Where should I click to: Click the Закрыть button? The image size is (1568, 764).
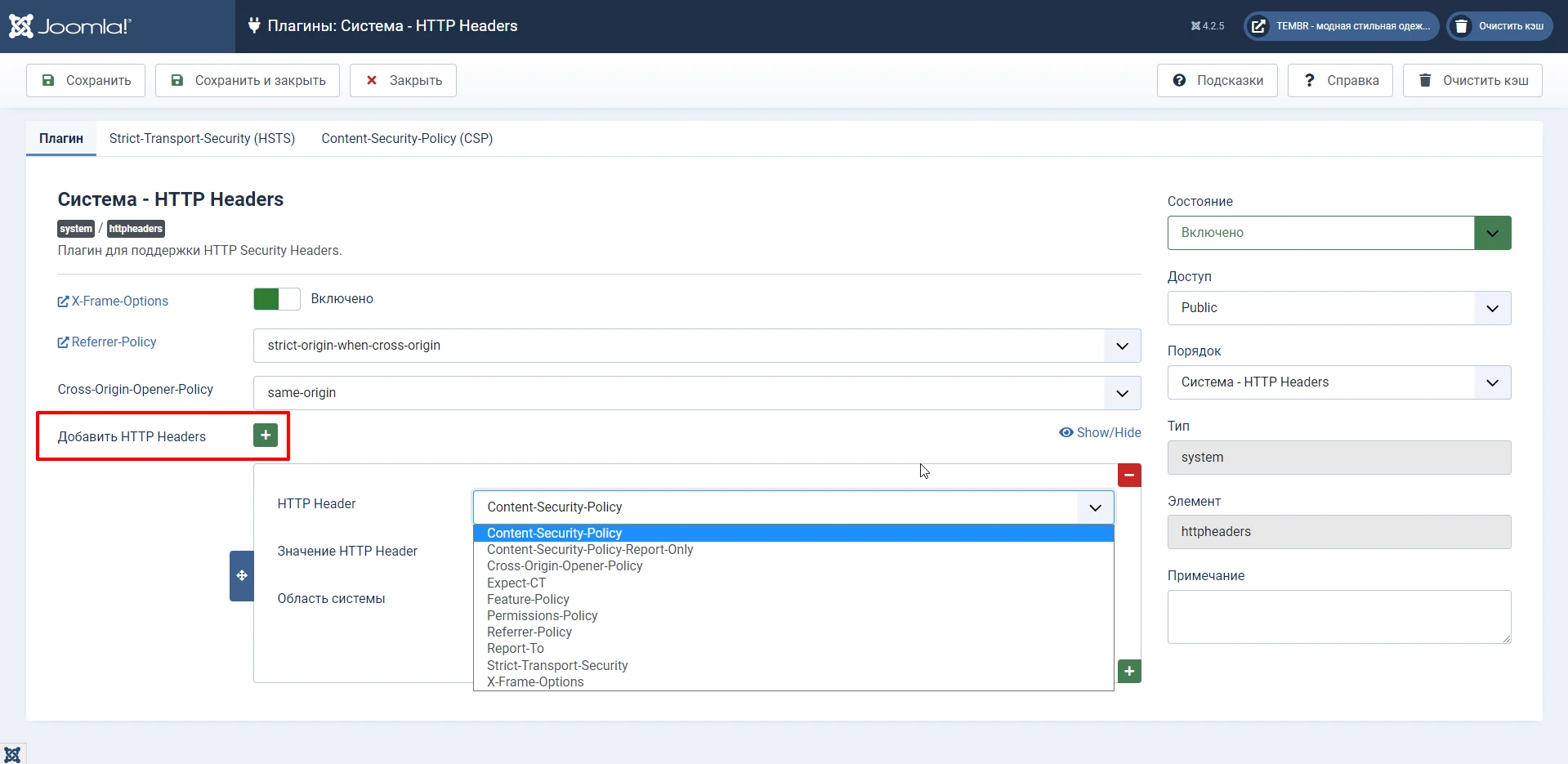coord(403,81)
